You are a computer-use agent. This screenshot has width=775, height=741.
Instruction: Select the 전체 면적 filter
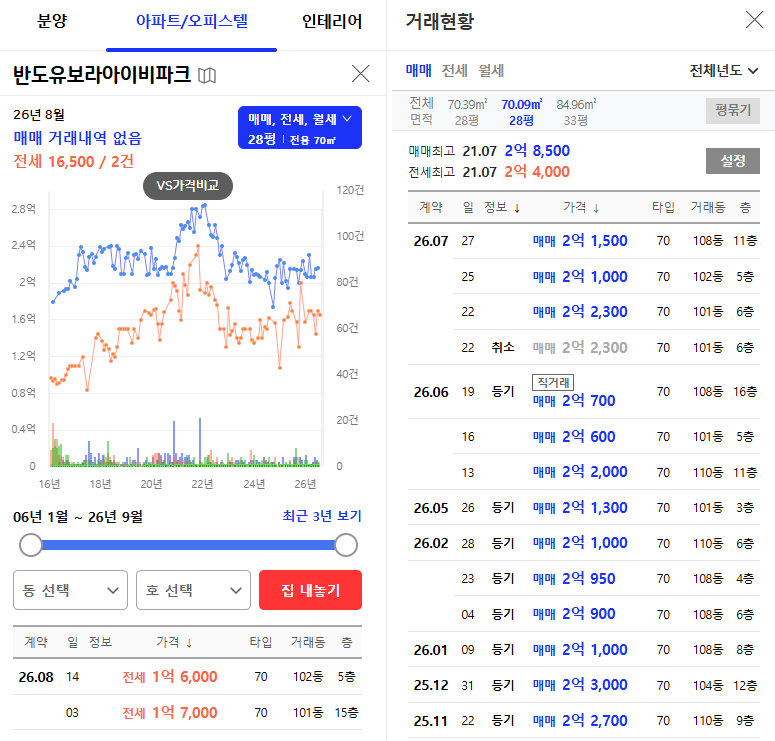pos(421,111)
